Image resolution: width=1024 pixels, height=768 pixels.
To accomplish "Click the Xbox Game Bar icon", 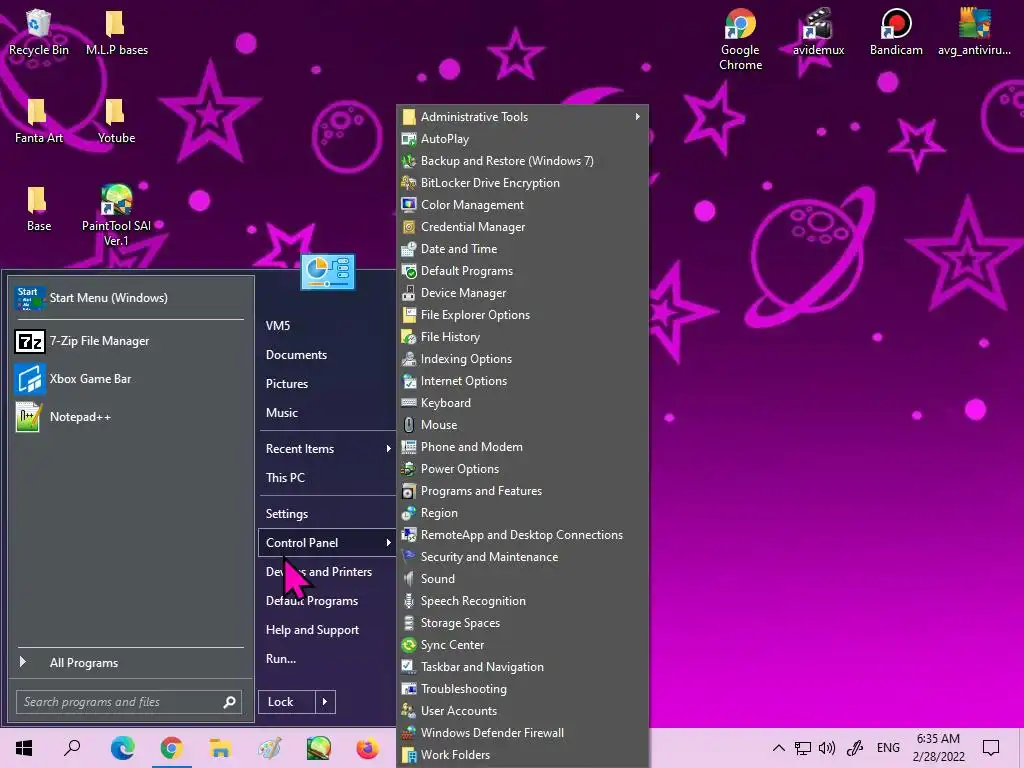I will [29, 379].
